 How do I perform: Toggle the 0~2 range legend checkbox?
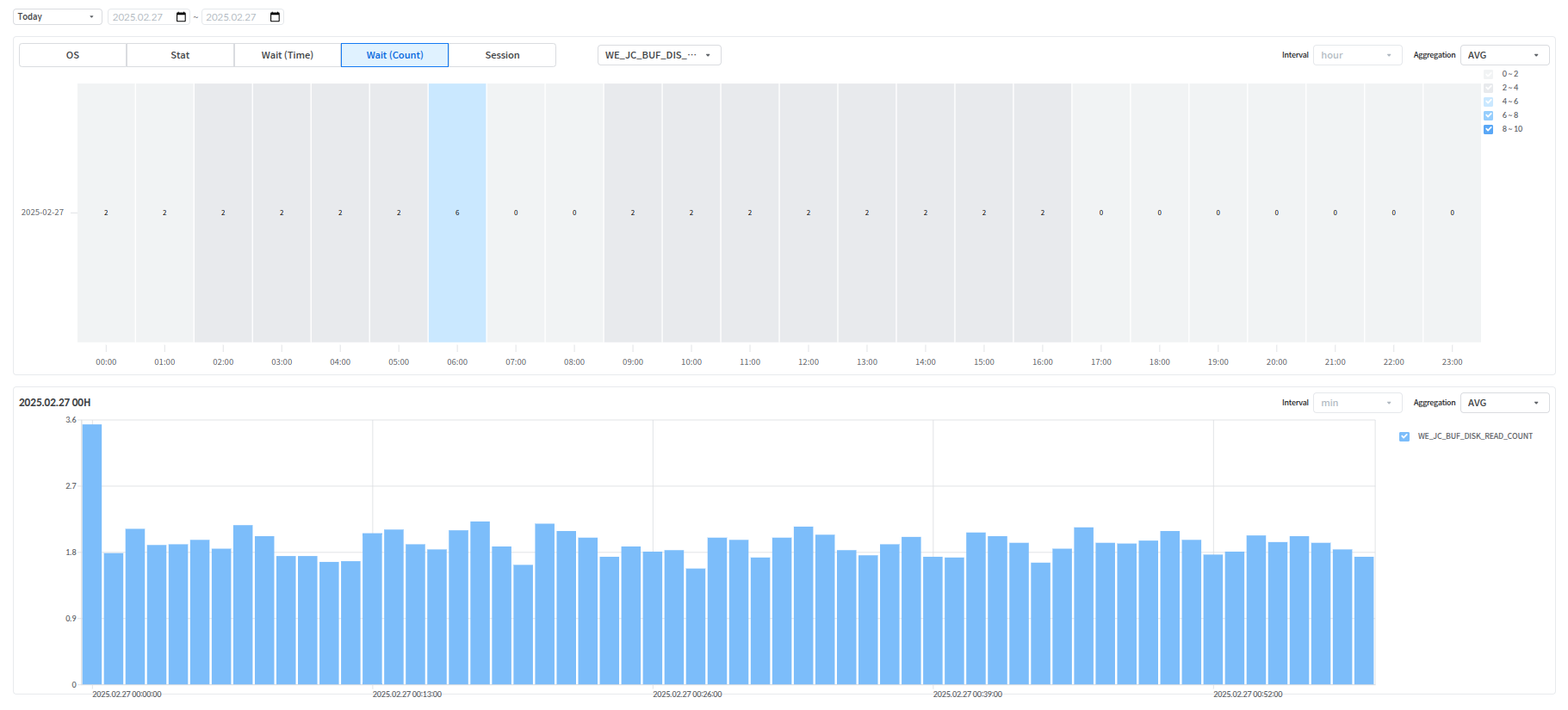[1488, 74]
